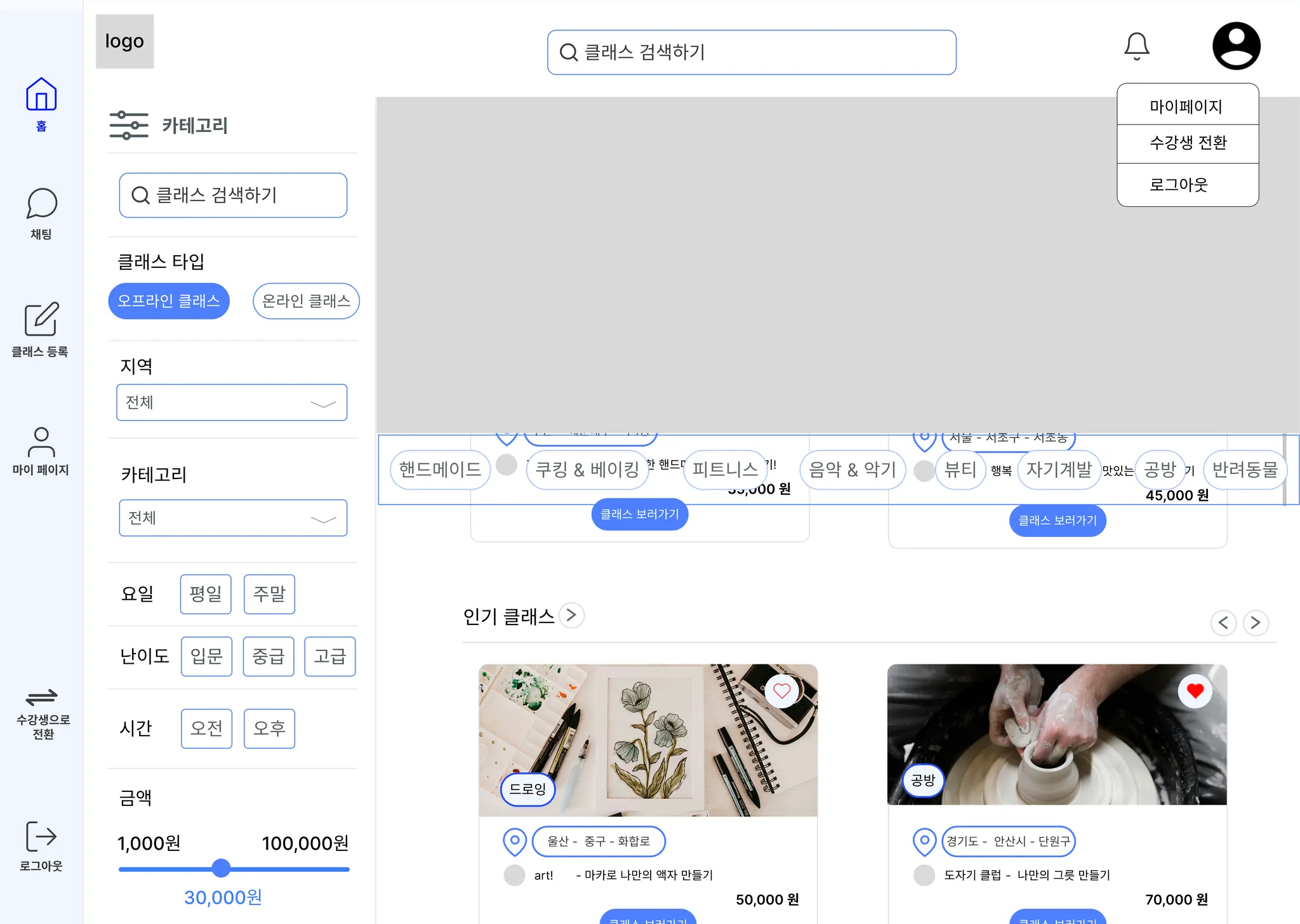This screenshot has height=924, width=1300.
Task: Click the price slider handle
Action: click(221, 868)
